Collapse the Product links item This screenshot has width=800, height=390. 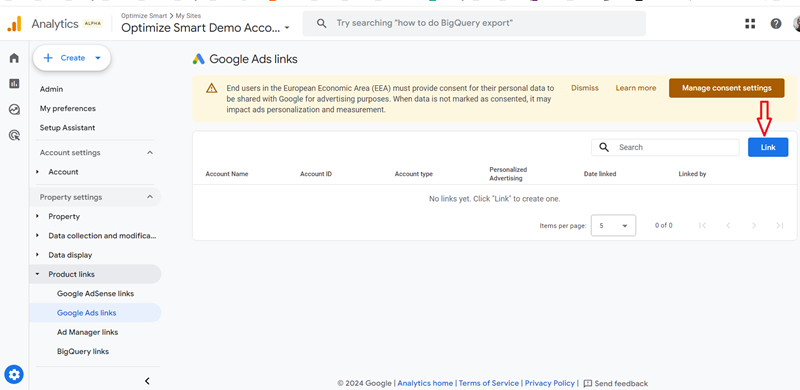[38, 274]
